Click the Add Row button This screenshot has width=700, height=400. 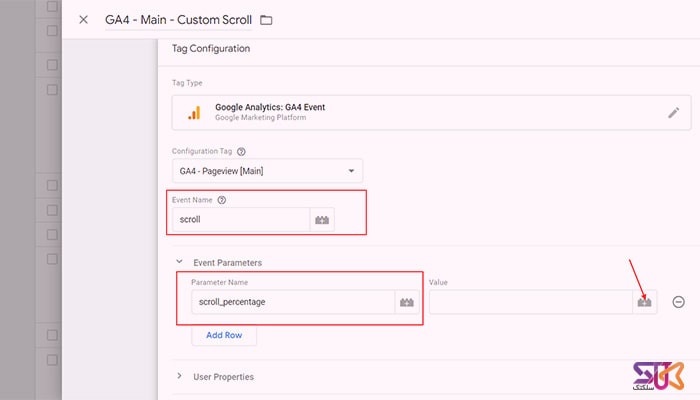pos(224,335)
